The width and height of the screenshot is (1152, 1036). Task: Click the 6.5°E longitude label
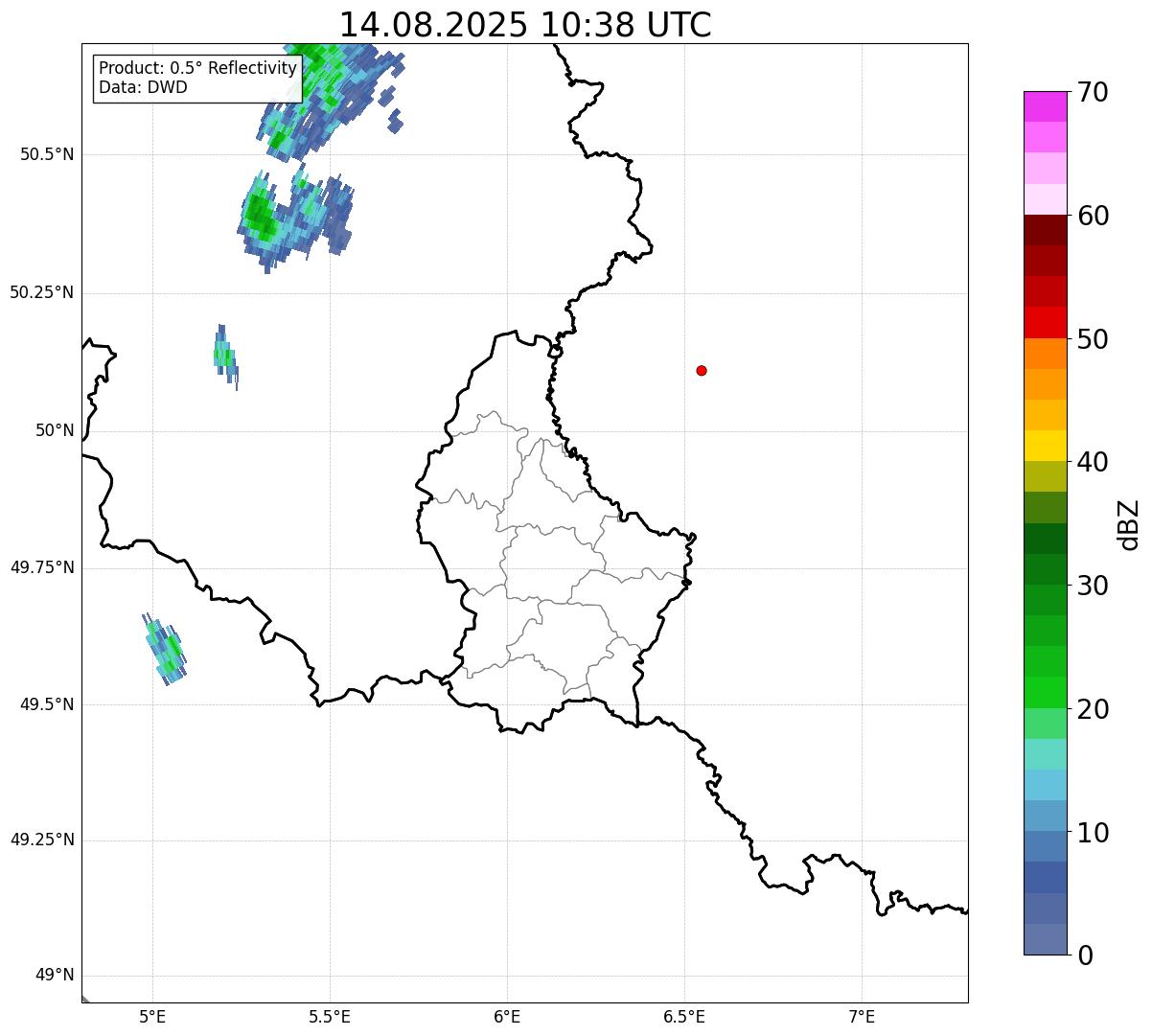pos(684,1016)
